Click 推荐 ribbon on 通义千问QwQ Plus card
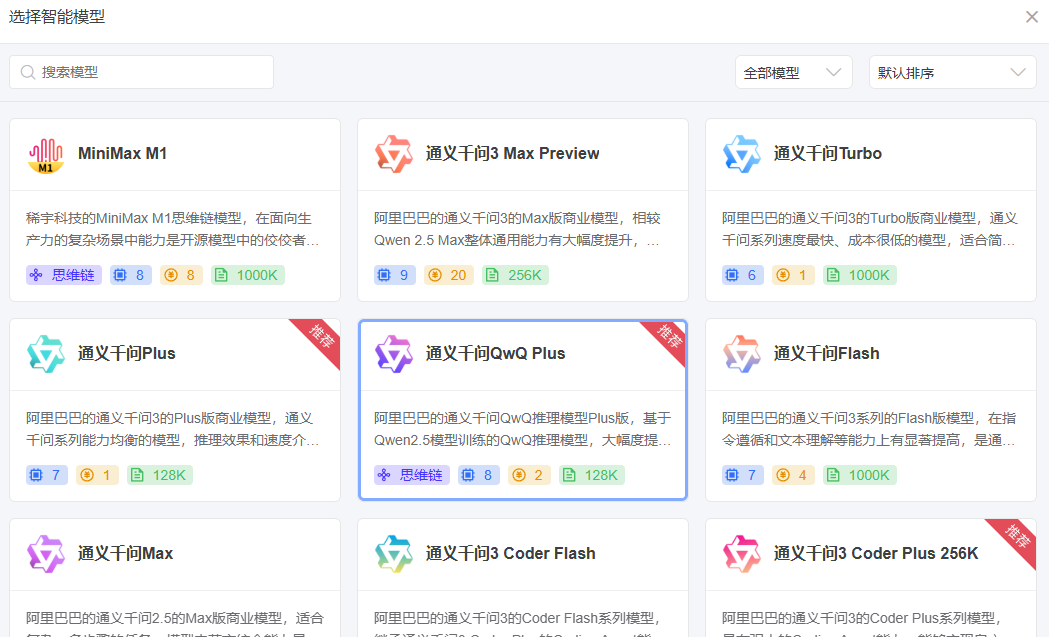The image size is (1049, 637). 668,338
